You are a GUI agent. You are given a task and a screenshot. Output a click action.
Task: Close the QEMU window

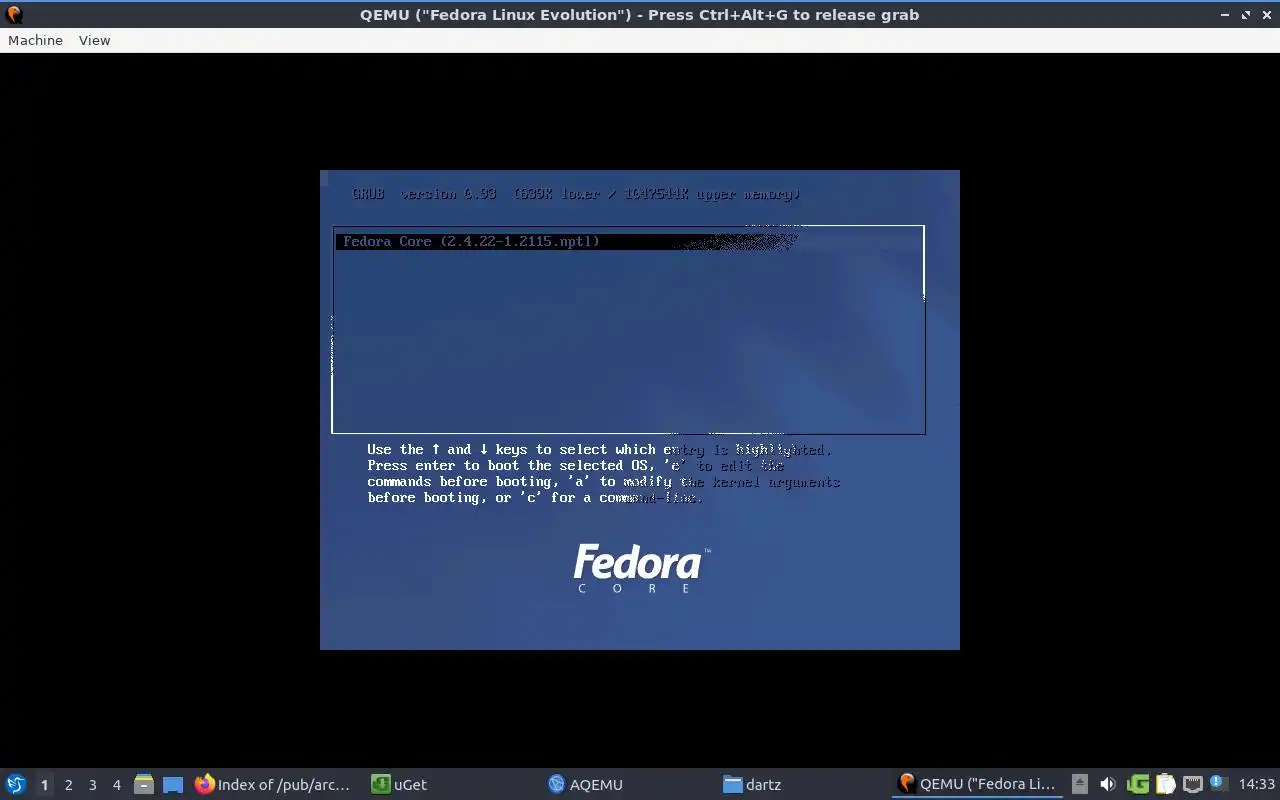(1265, 15)
